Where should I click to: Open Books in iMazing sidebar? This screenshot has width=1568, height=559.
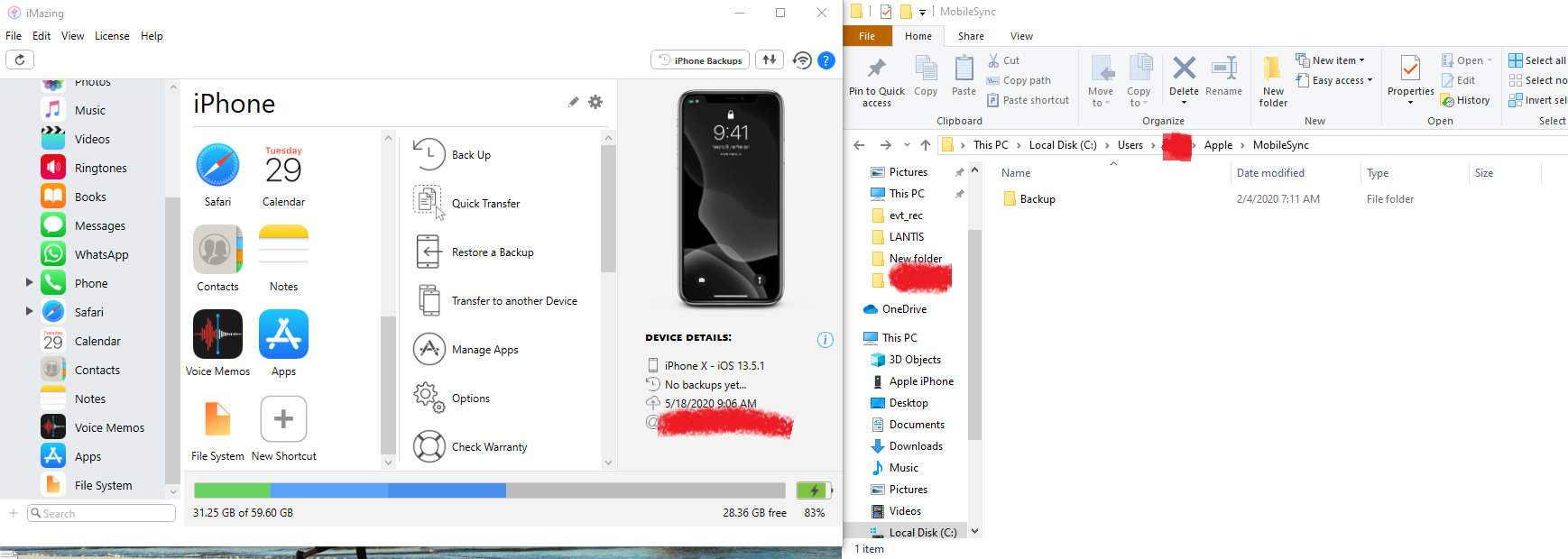click(x=90, y=197)
